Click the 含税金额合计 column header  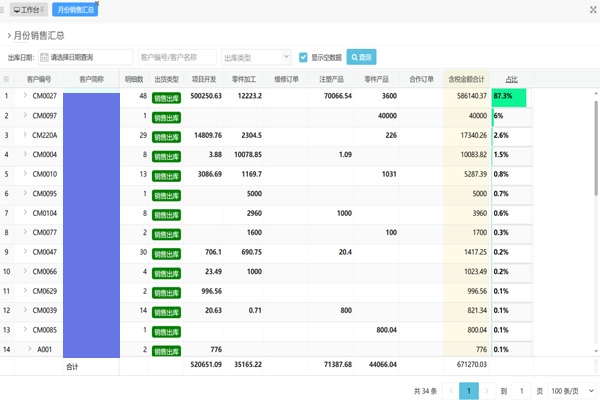click(466, 79)
